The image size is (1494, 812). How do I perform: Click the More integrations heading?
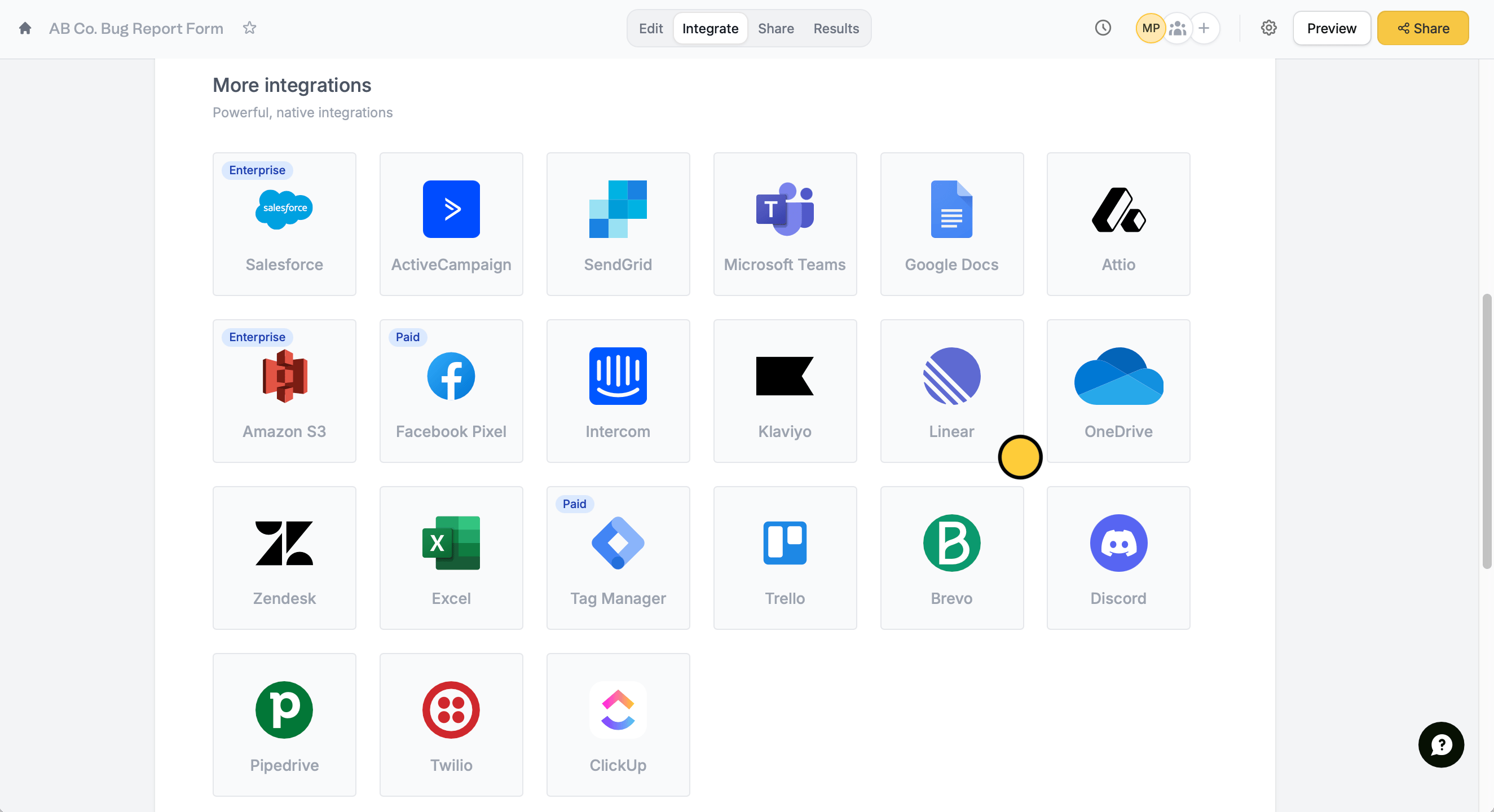pyautogui.click(x=292, y=85)
